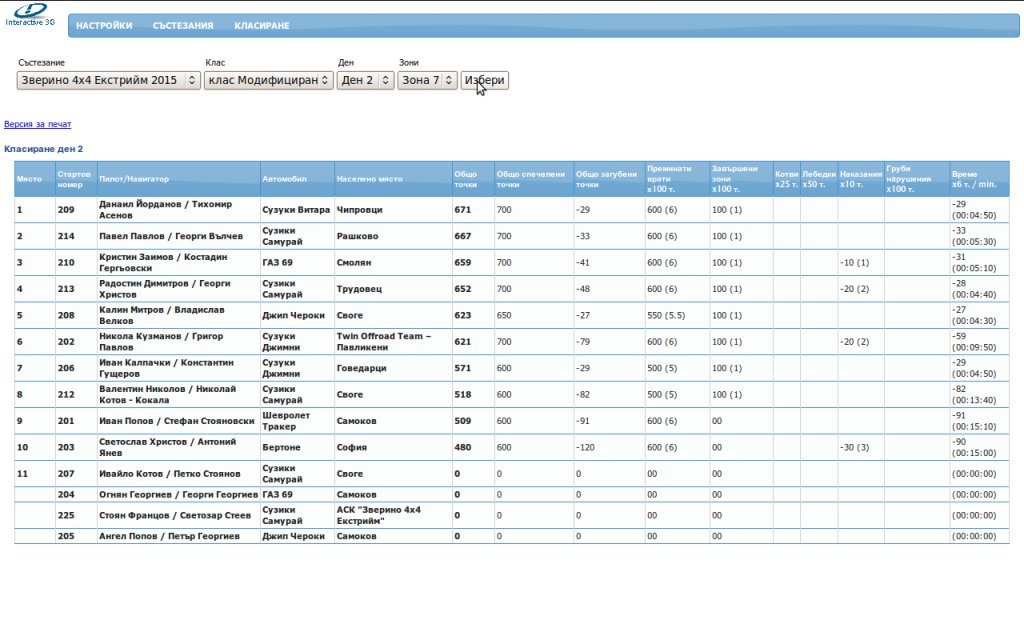This screenshot has height=640, width=1024.
Task: Expand the Състезание dropdown
Action: pyautogui.click(x=109, y=81)
